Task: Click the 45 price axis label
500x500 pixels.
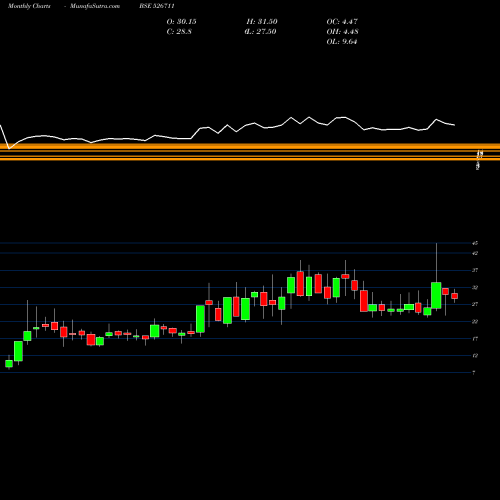Action: pos(475,243)
